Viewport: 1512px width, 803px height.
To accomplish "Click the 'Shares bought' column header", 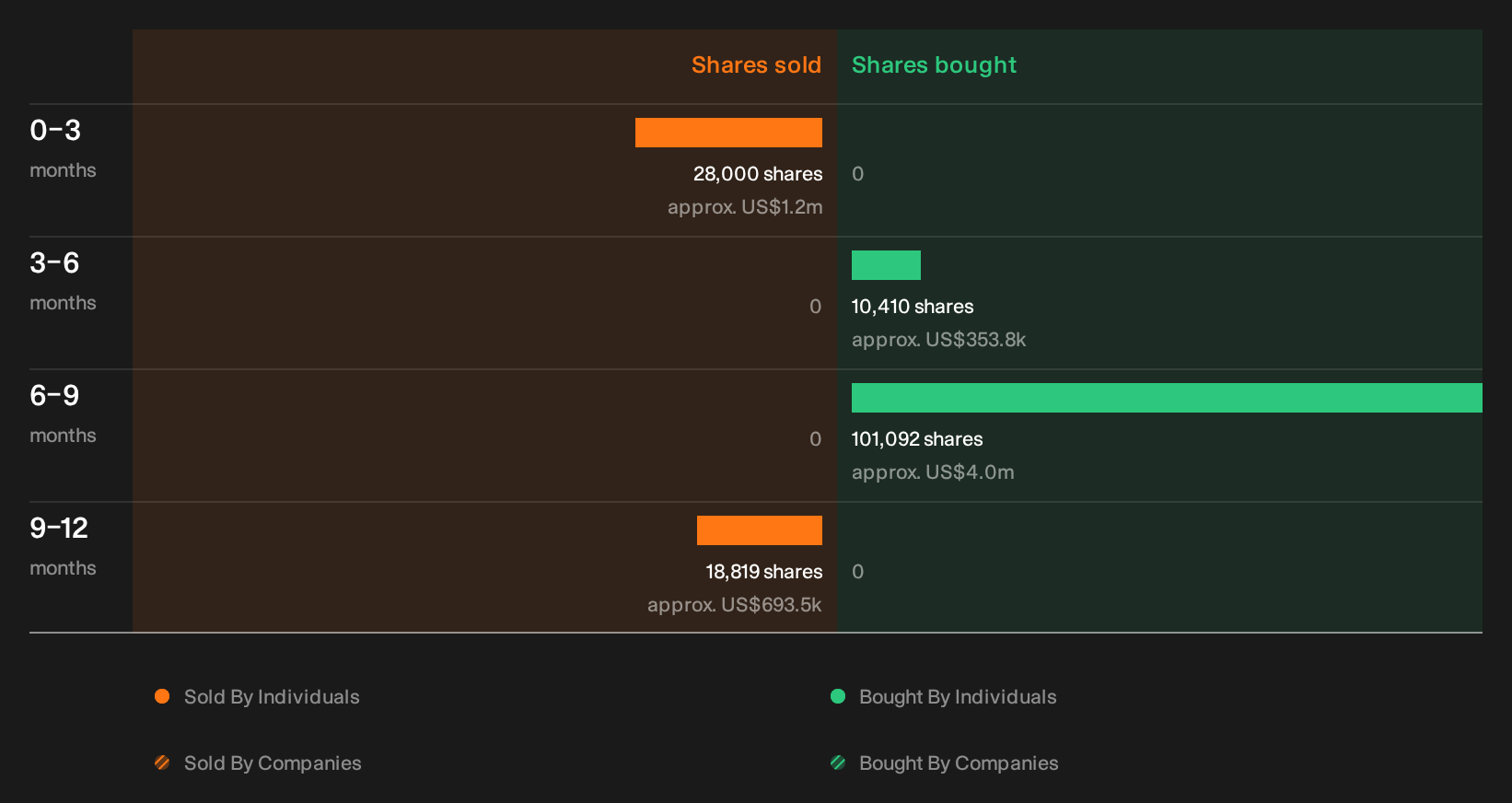I will click(x=934, y=65).
